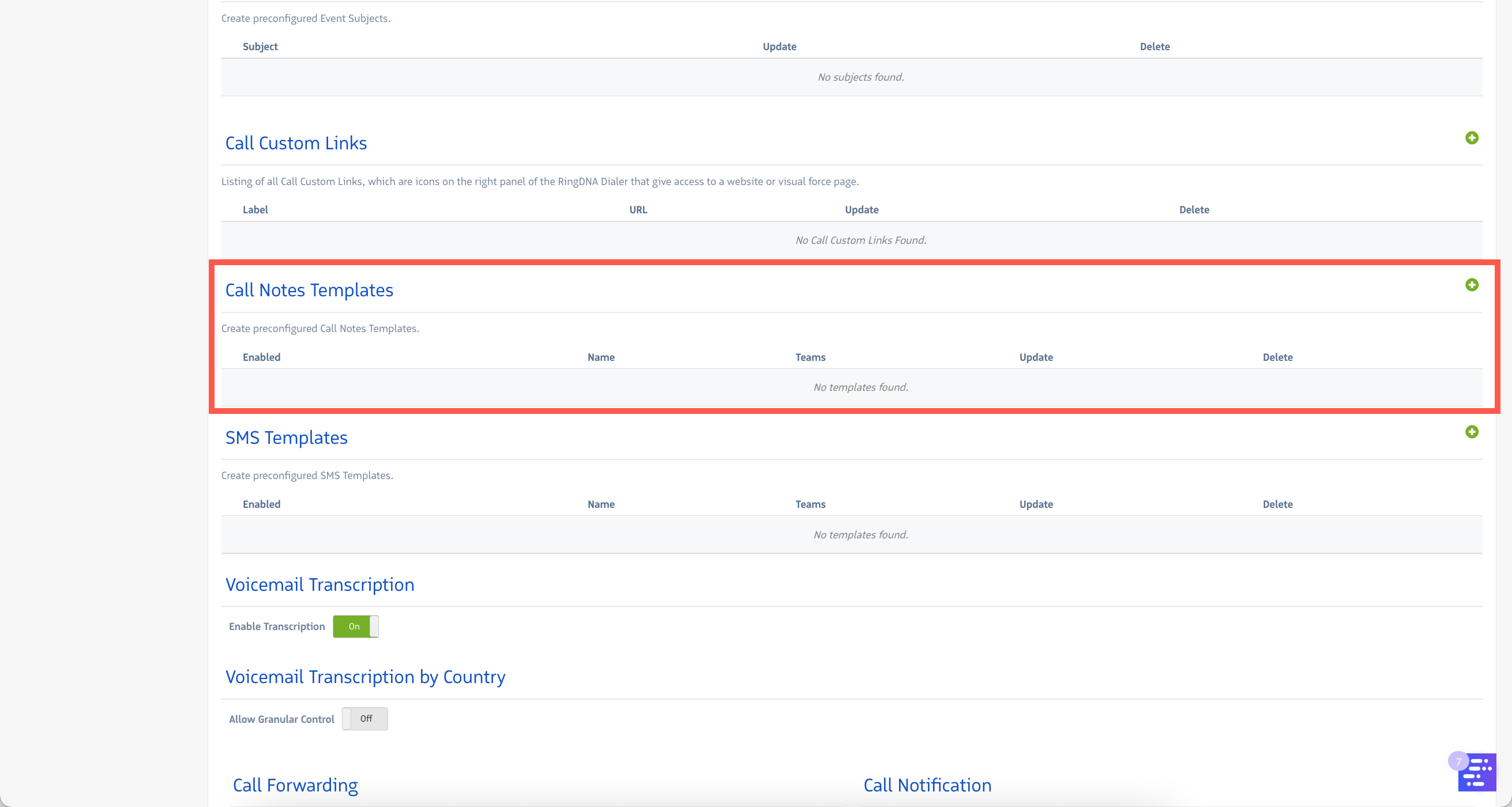Click Delete column in SMS Templates table
The height and width of the screenshot is (807, 1512).
click(1277, 504)
